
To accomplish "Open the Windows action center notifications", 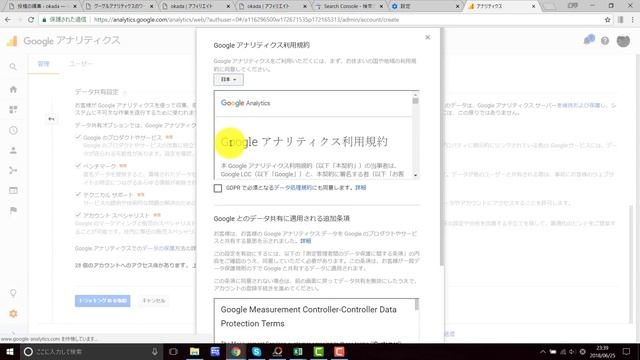I will (x=627, y=352).
